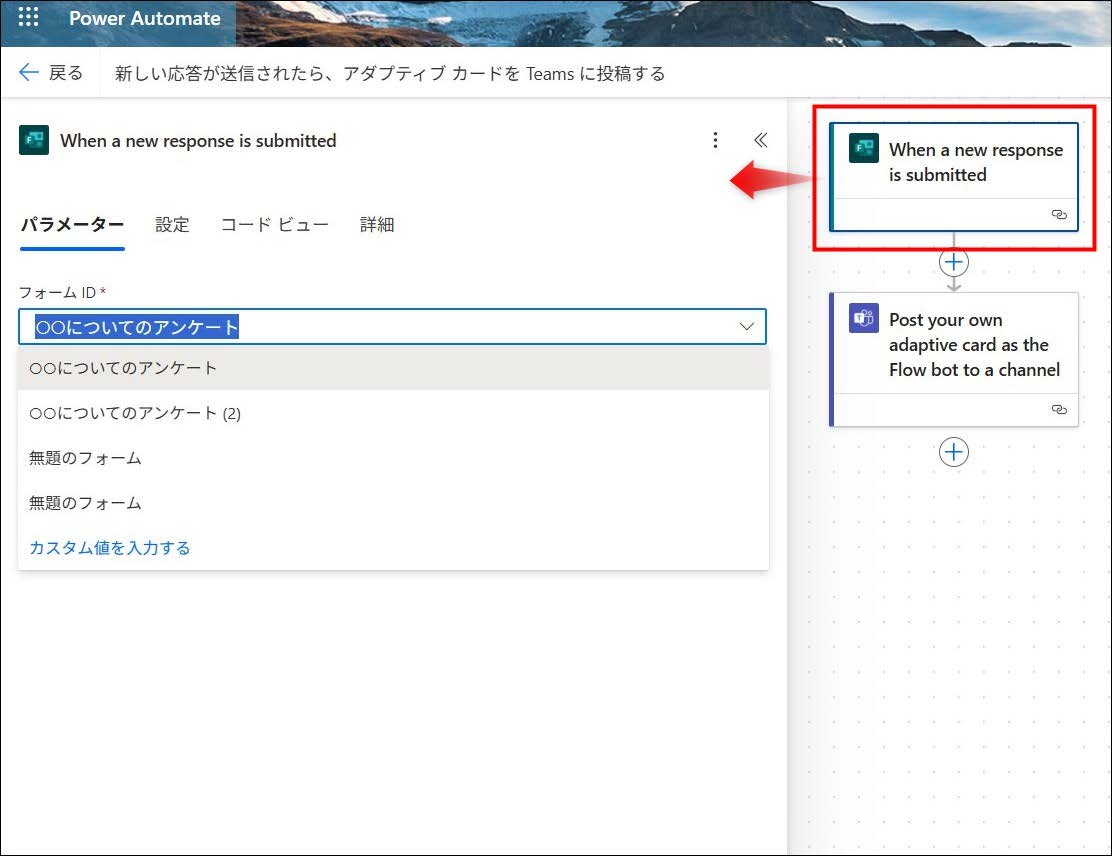Click 戻る back button
The image size is (1112, 856).
[50, 72]
